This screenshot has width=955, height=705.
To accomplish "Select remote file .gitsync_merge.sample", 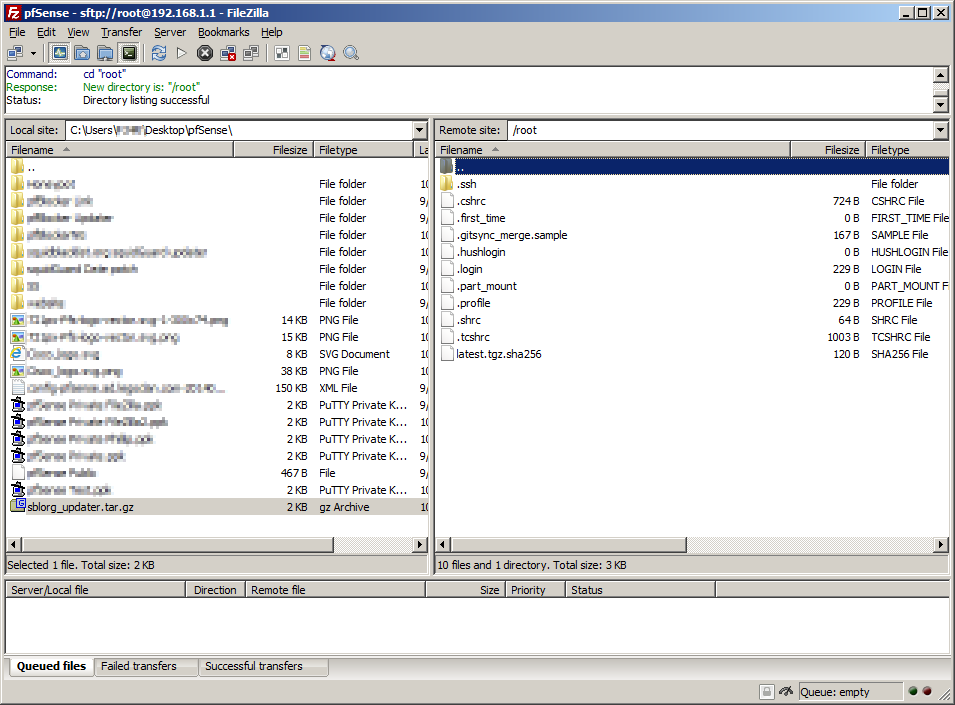I will point(512,235).
